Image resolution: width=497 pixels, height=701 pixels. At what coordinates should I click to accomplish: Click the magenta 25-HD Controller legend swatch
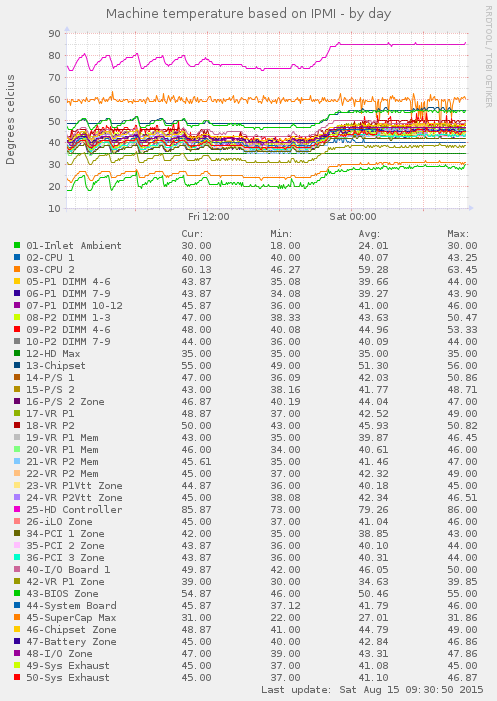click(17, 509)
